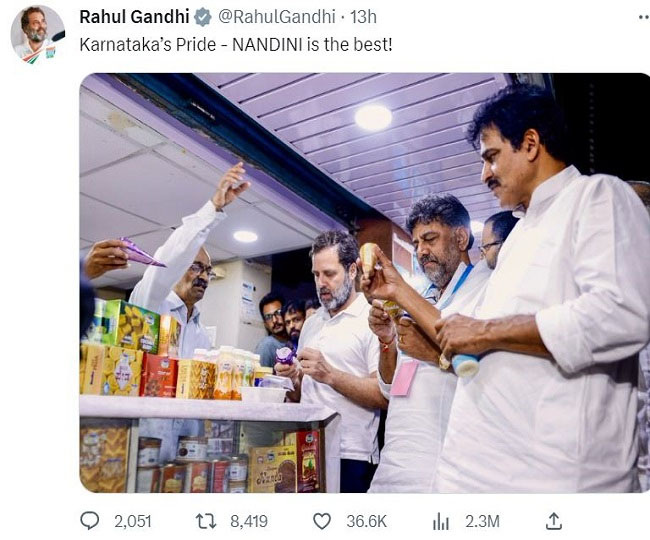Viewport: 650px width, 540px height.
Task: Click the reply speech bubble icon
Action: pos(89,521)
